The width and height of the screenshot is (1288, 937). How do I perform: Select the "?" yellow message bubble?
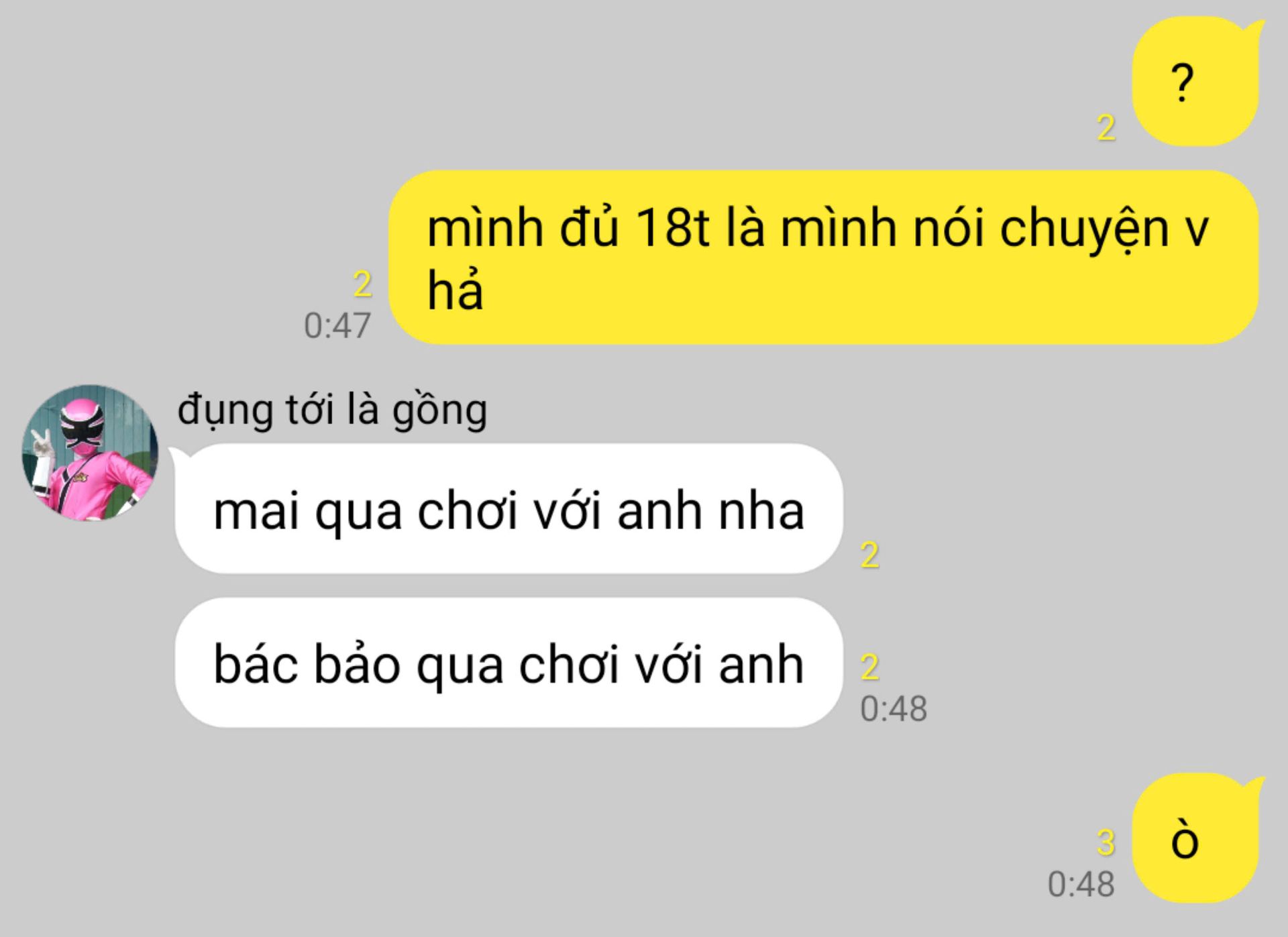[1197, 82]
